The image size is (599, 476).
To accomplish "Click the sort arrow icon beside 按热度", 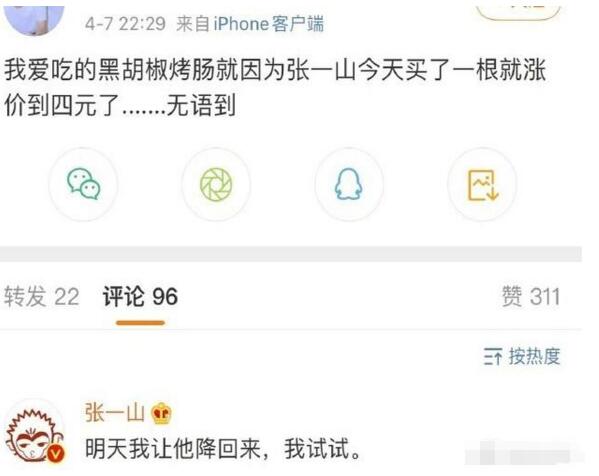I will click(x=492, y=357).
